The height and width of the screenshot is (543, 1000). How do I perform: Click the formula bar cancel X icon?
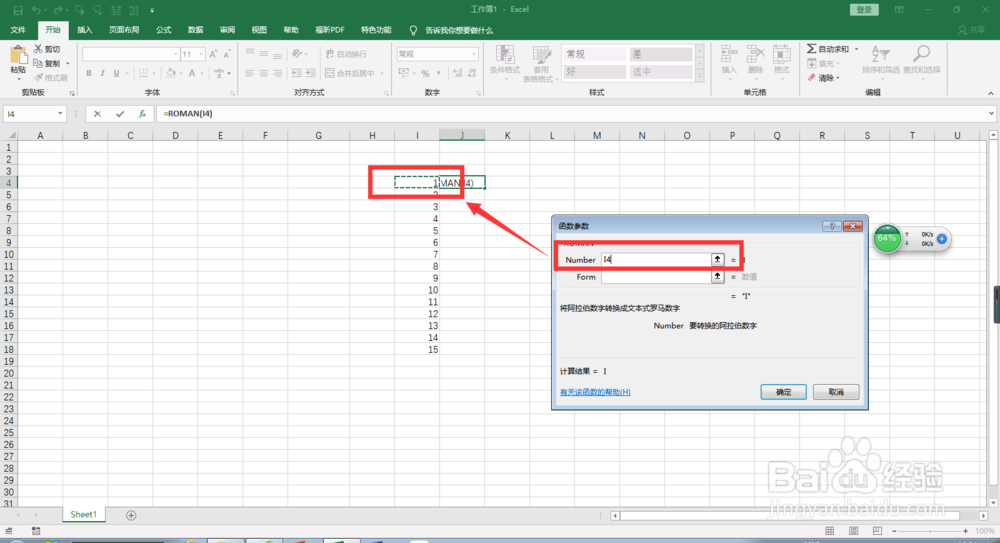(97, 114)
